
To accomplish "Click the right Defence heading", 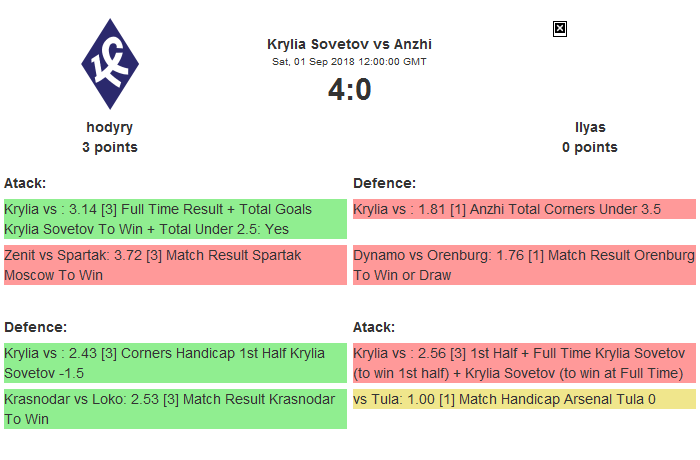I will pyautogui.click(x=384, y=183).
